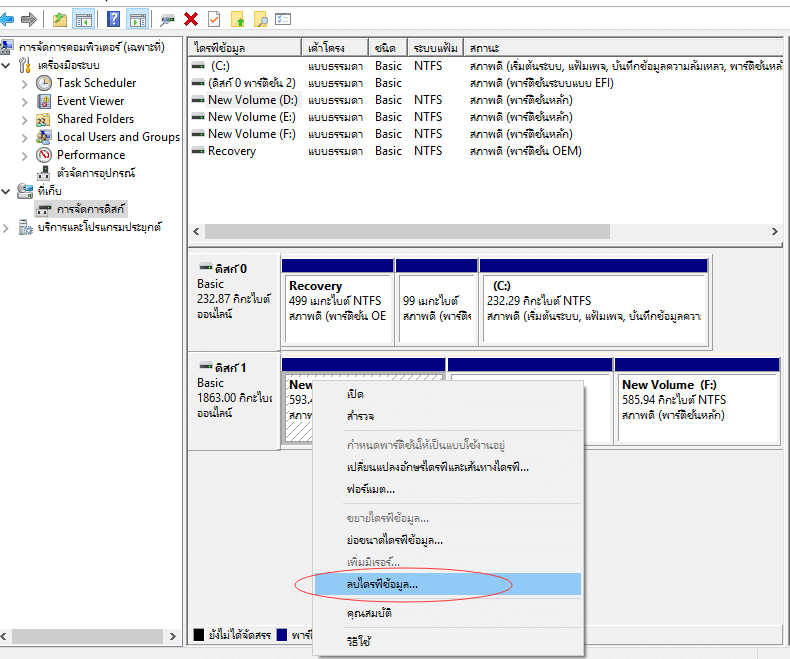The width and height of the screenshot is (790, 659).
Task: Select Performance in the tree
Action: coord(91,155)
